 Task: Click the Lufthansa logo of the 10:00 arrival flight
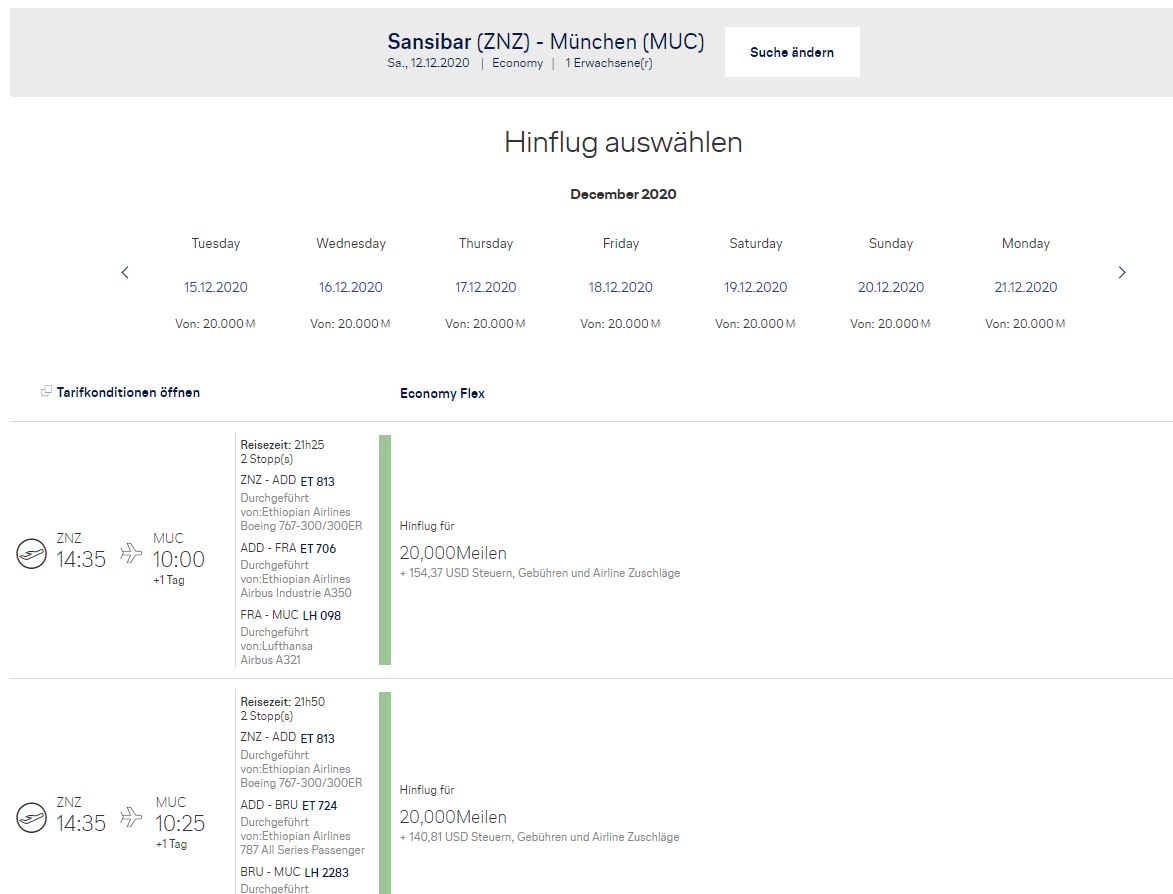coord(31,554)
